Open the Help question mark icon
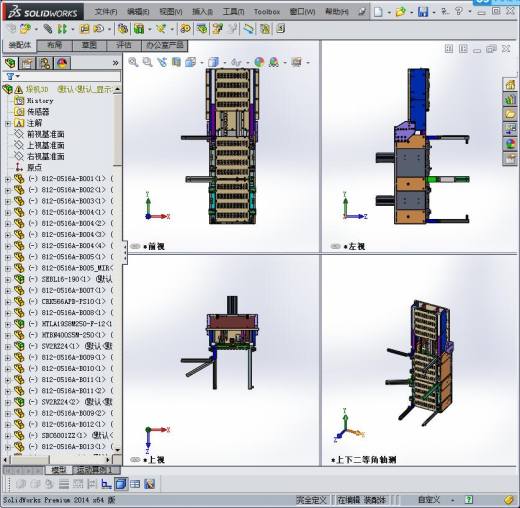This screenshot has width=520, height=508. pos(459,11)
